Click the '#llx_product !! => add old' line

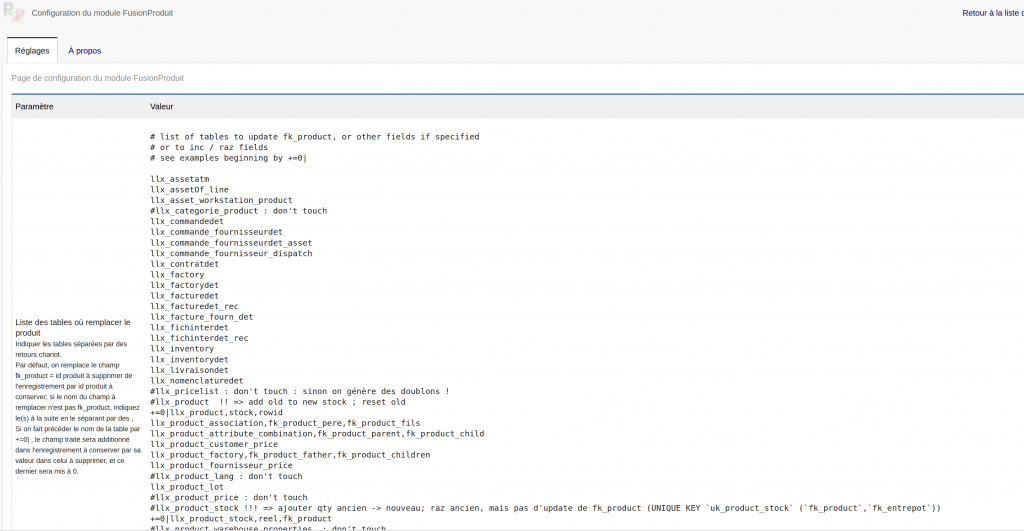click(278, 402)
